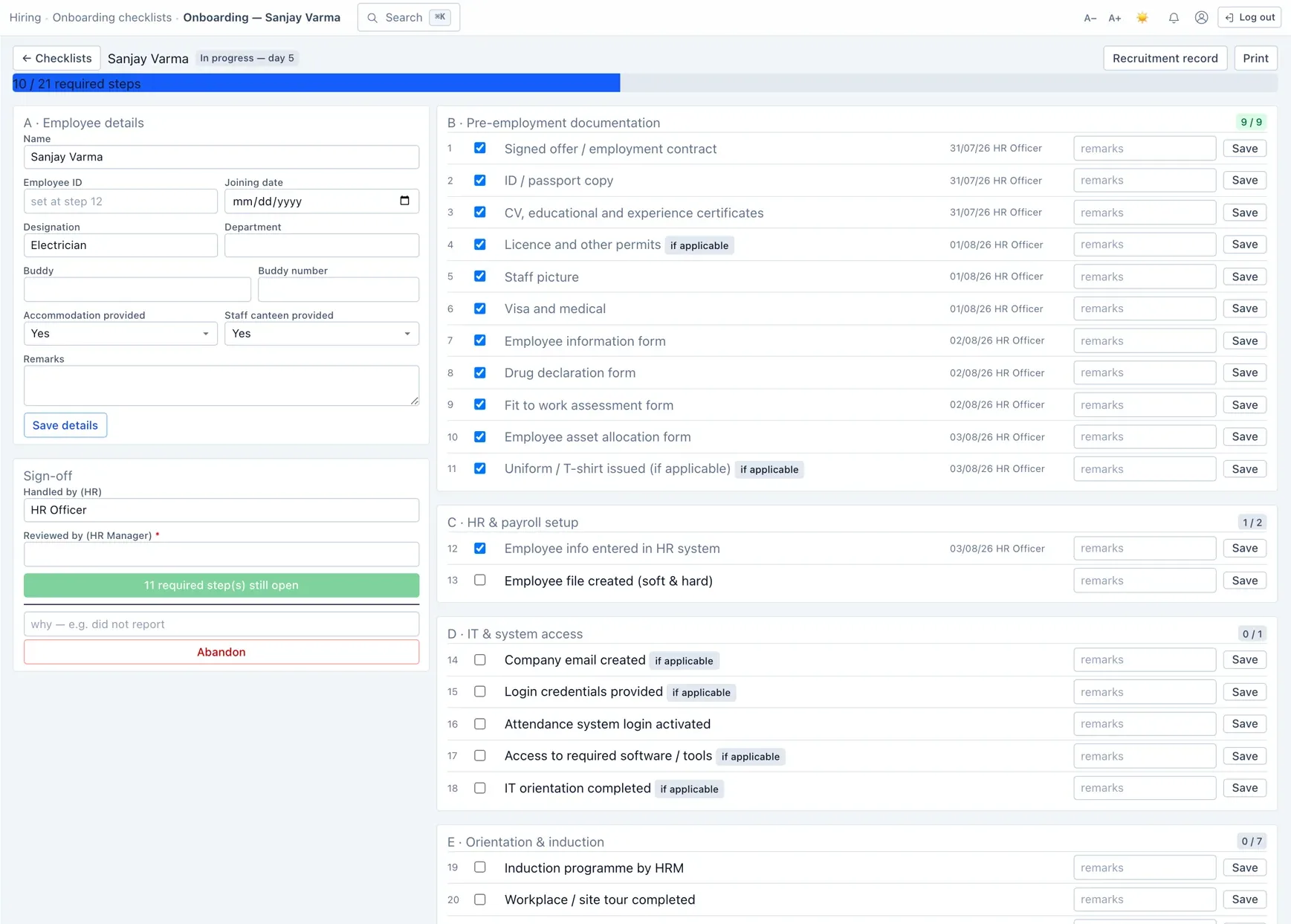The width and height of the screenshot is (1291, 924).
Task: Save Login credentials provided row
Action: [x=1244, y=692]
